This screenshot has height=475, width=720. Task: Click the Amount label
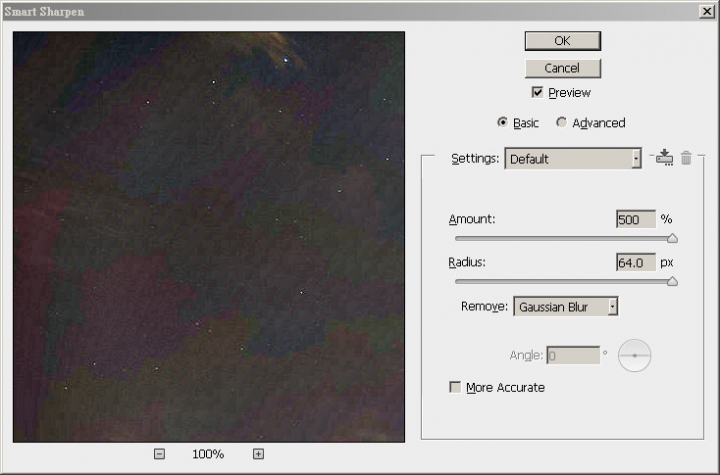pyautogui.click(x=472, y=219)
